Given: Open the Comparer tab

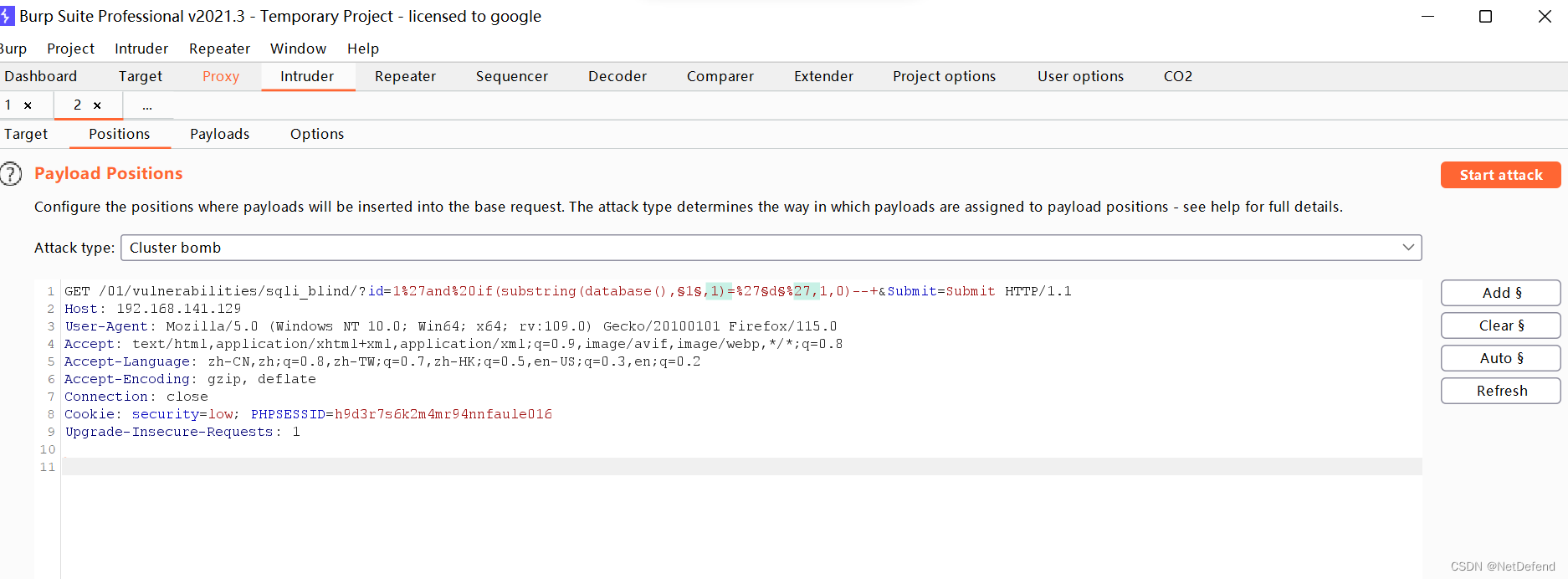Looking at the screenshot, I should [x=720, y=76].
